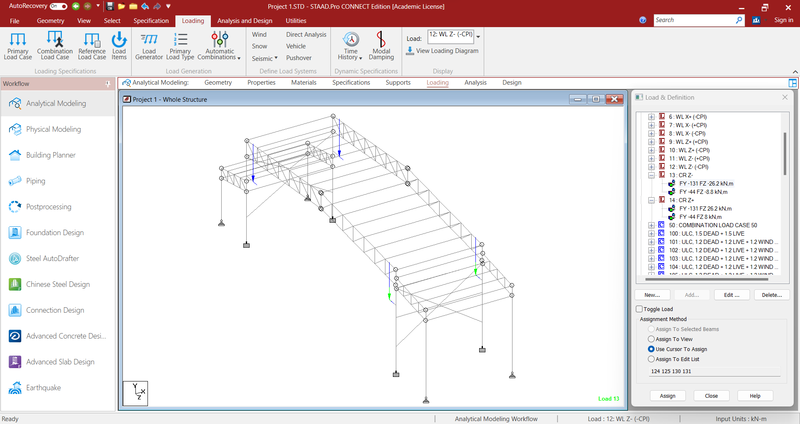Viewport: 800px width, 424px height.
Task: Open the Advanced Slab Design workflow
Action: (x=58, y=362)
